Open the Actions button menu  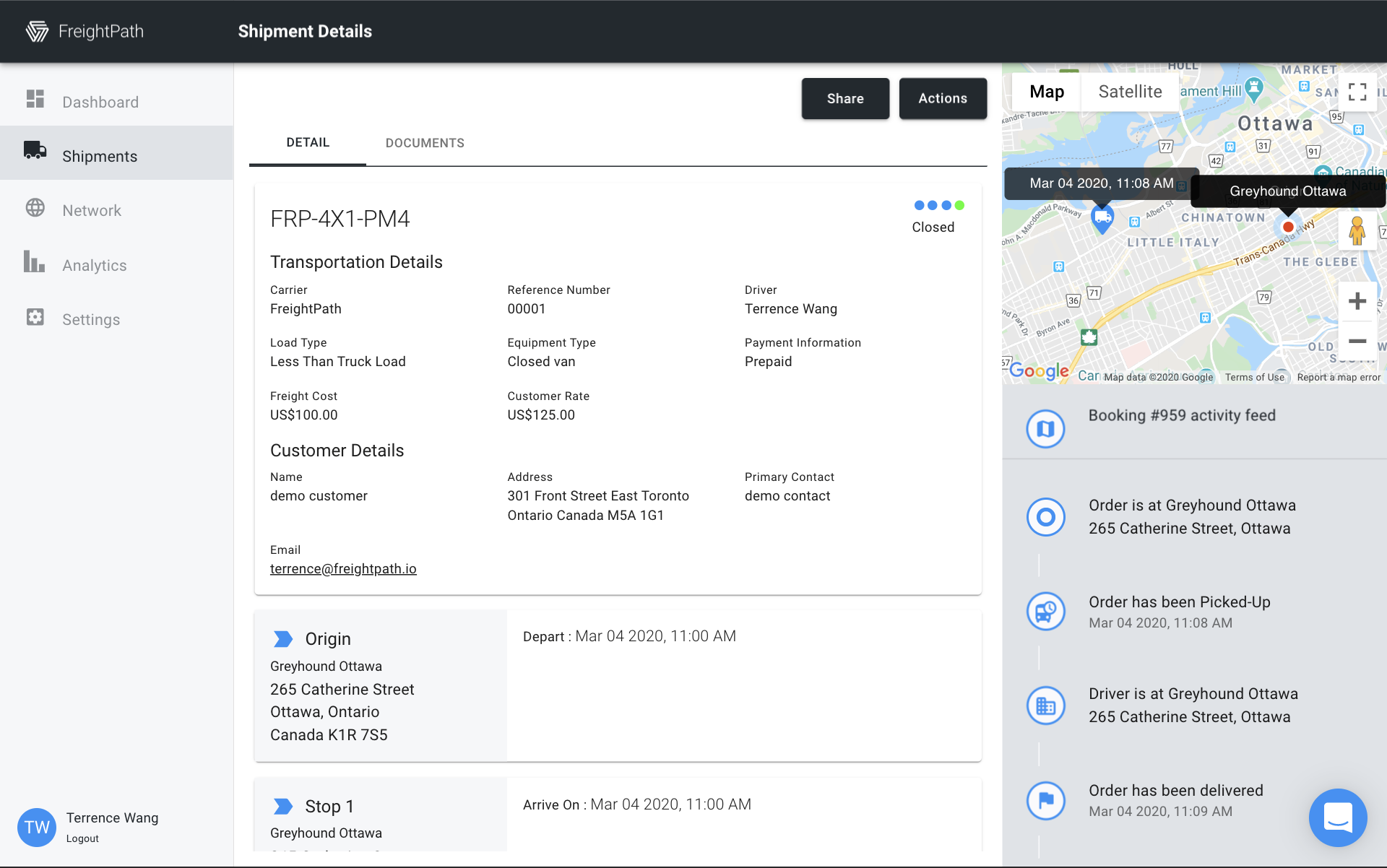click(943, 98)
